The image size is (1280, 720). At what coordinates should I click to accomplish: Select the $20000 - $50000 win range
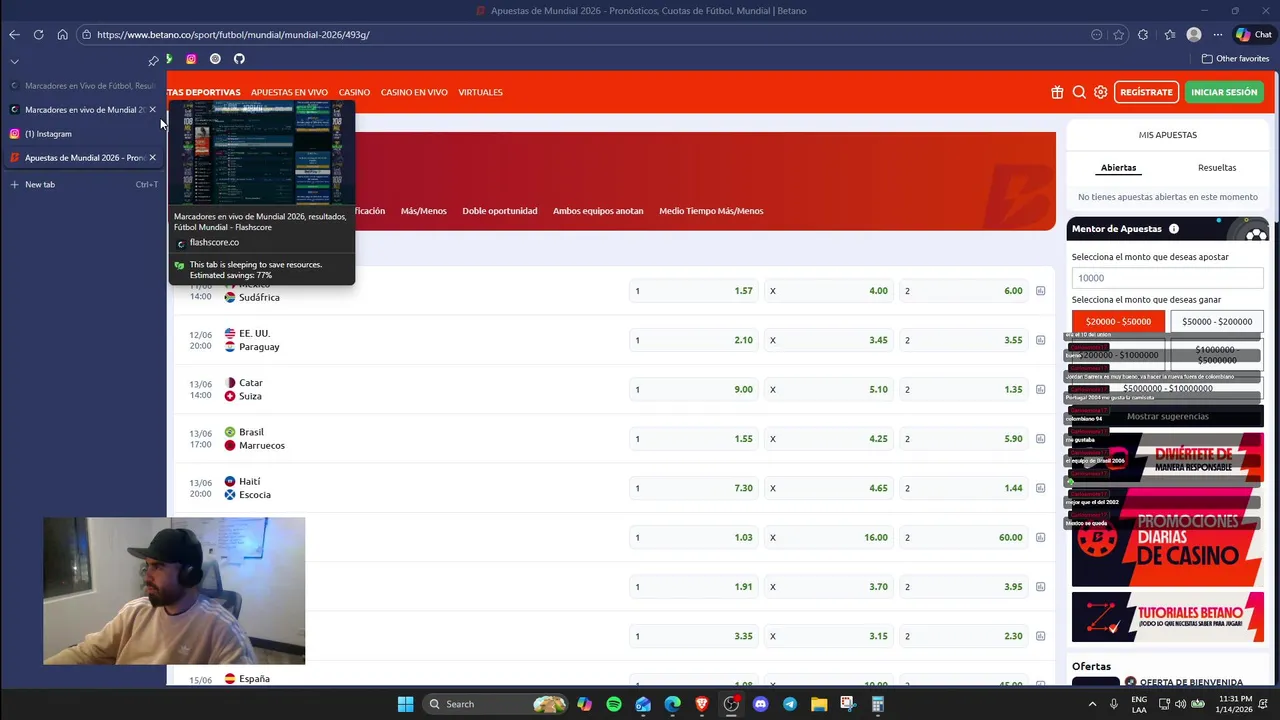pos(1118,321)
